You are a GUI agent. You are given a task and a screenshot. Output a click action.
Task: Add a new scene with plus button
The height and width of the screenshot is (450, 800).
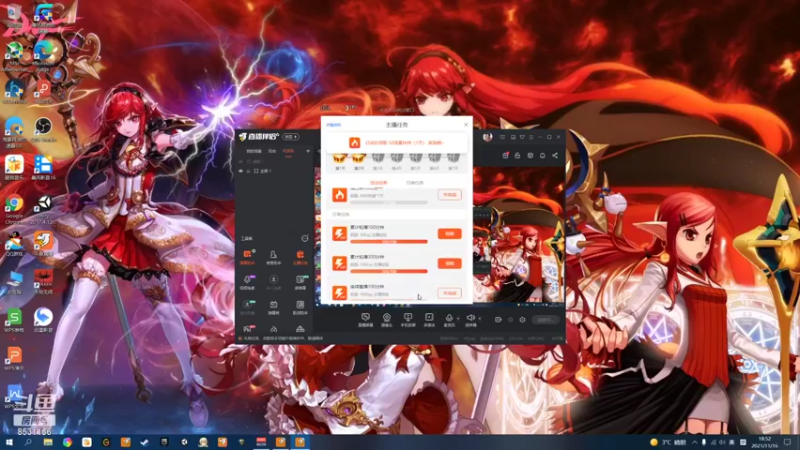coord(308,152)
